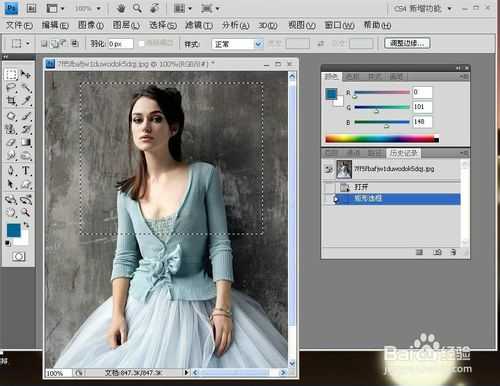Click the 调整边缘 Refine Edge button
The height and width of the screenshot is (386, 500).
pos(407,43)
